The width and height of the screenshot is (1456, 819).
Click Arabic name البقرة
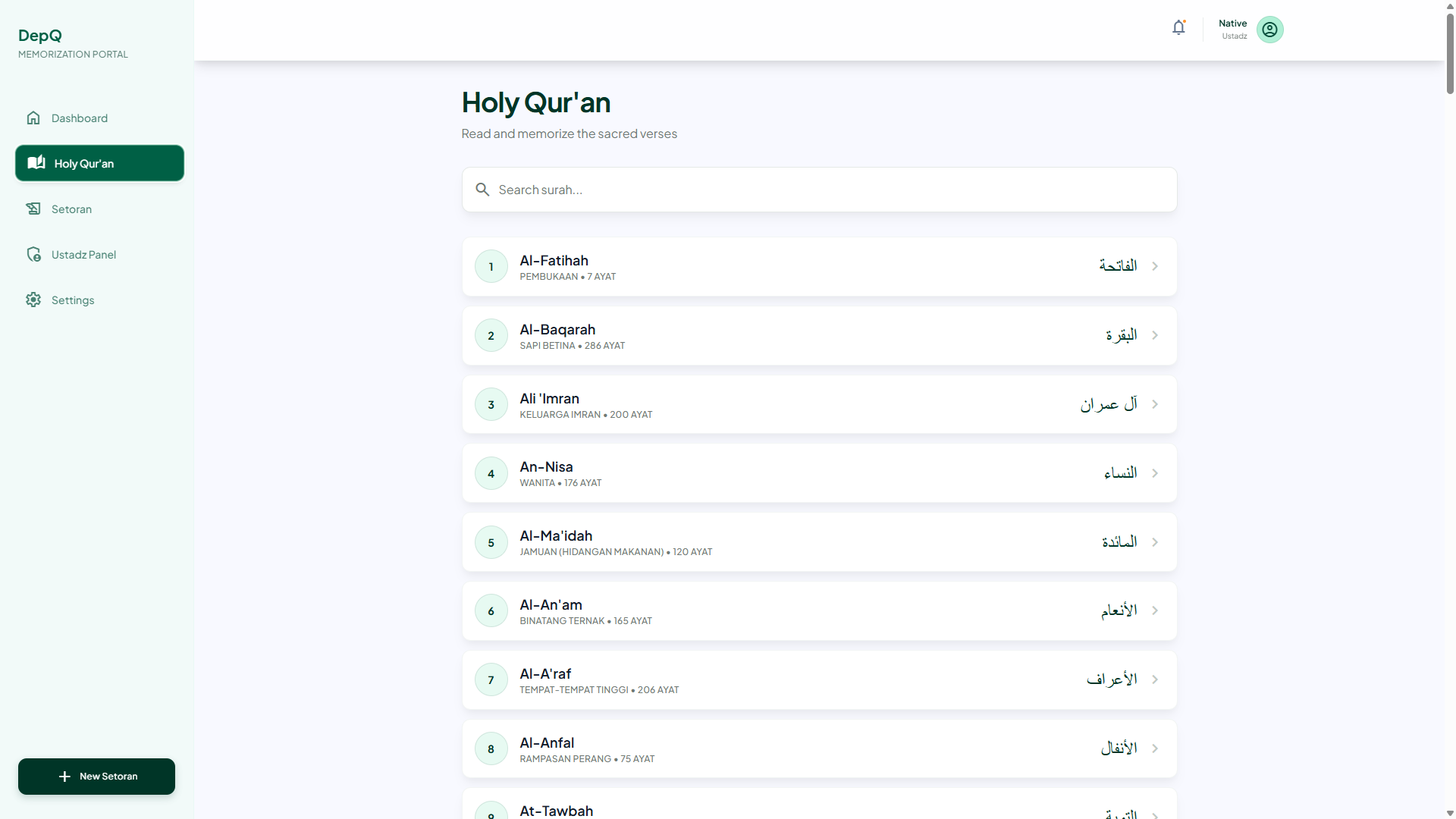coord(1121,334)
